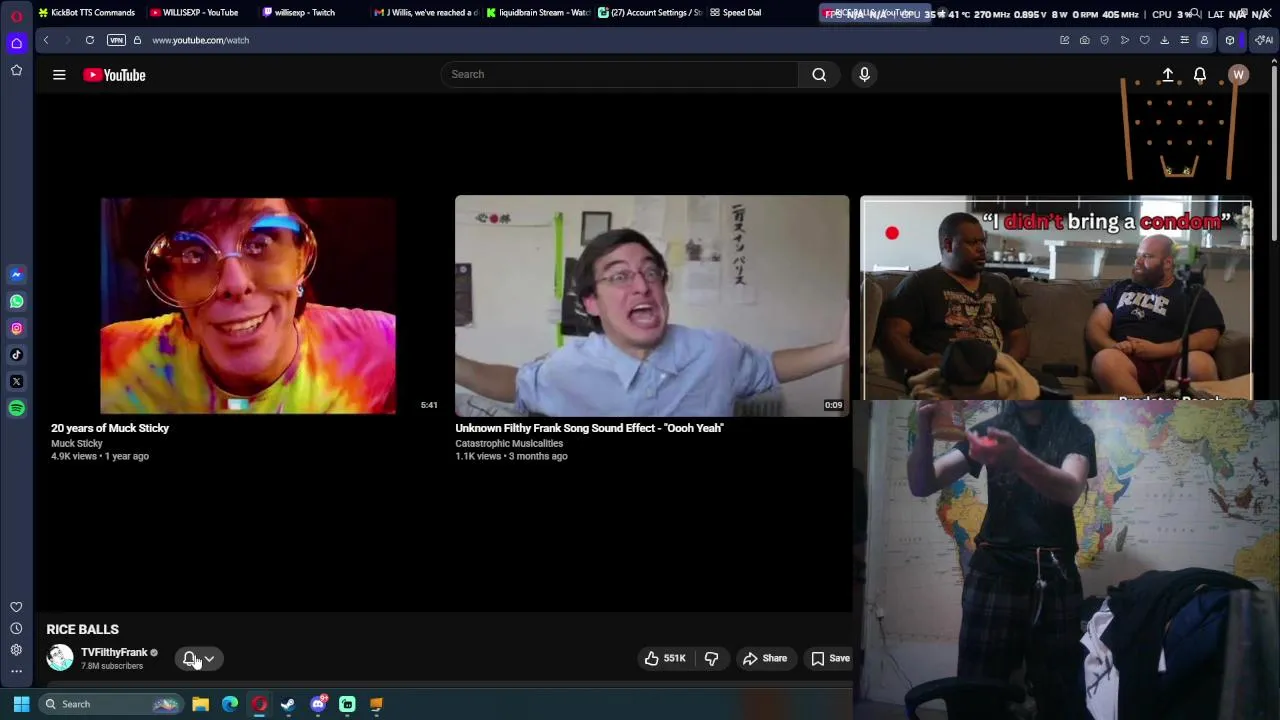Open Discord from the taskbar
The width and height of the screenshot is (1280, 720).
[x=318, y=704]
